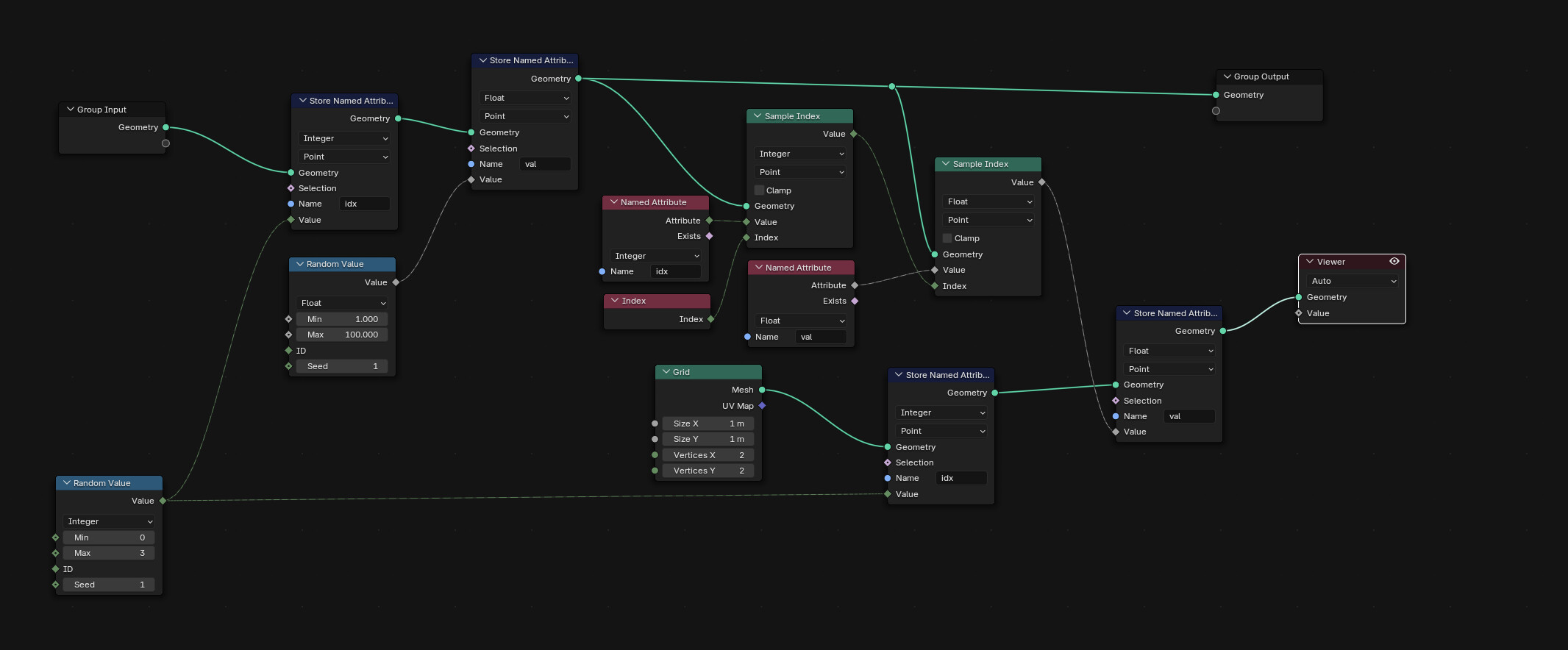The width and height of the screenshot is (1568, 650).
Task: Select the Viewer node by its title
Action: point(1330,262)
